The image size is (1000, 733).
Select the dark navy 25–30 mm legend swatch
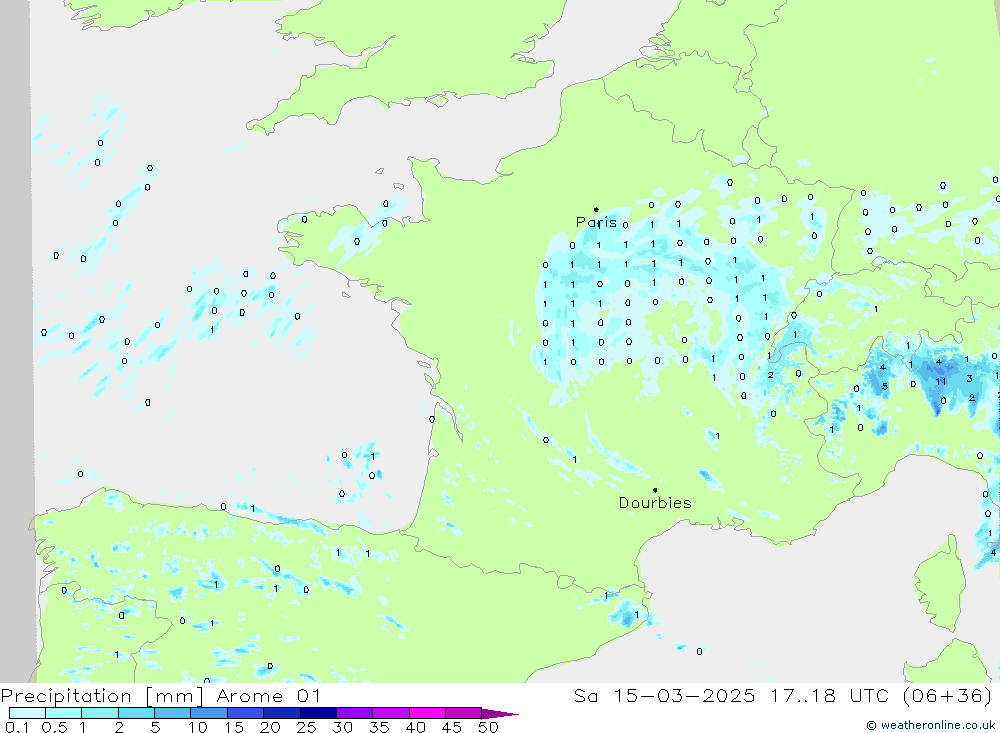tap(318, 713)
